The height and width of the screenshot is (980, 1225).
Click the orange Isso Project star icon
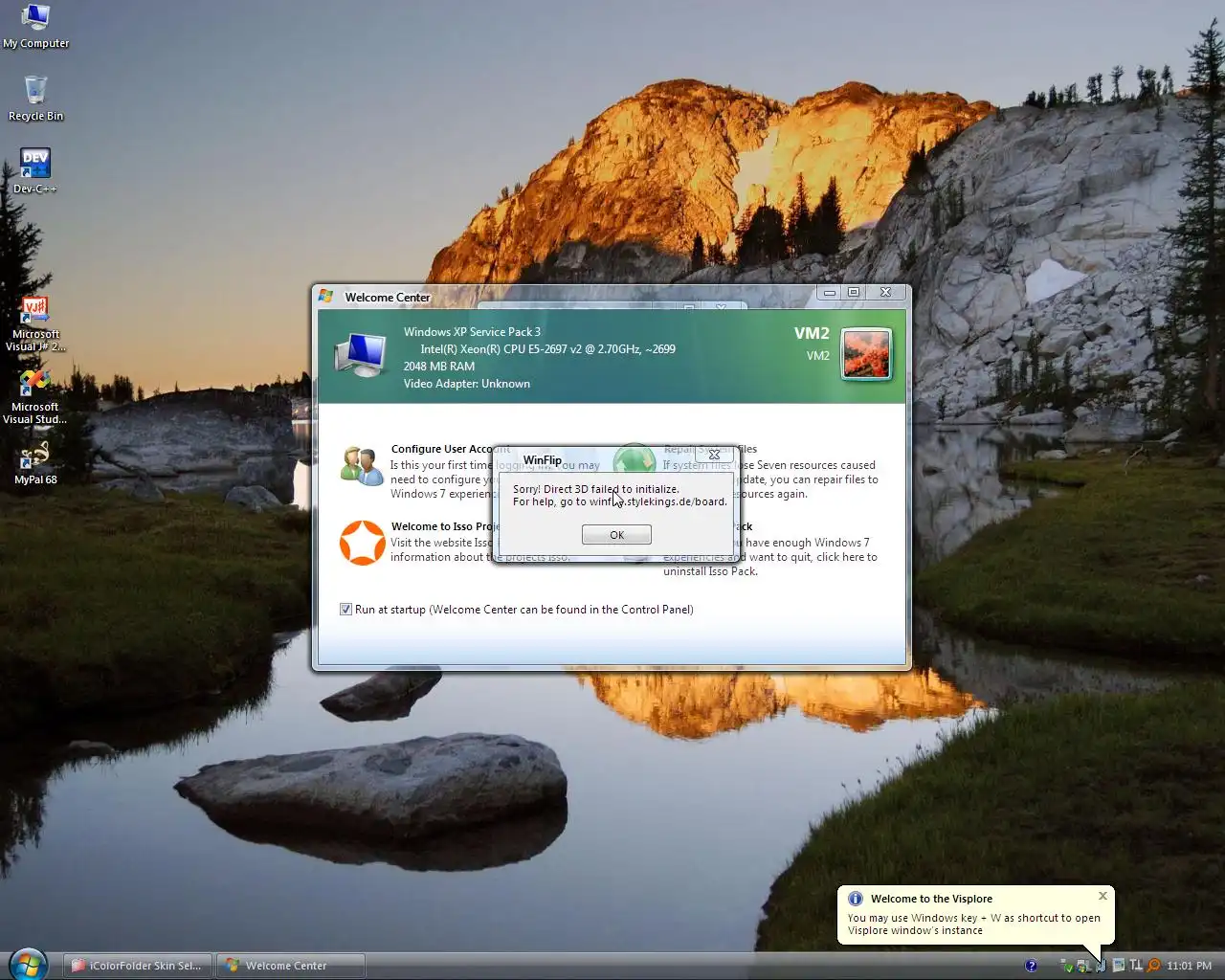(363, 543)
